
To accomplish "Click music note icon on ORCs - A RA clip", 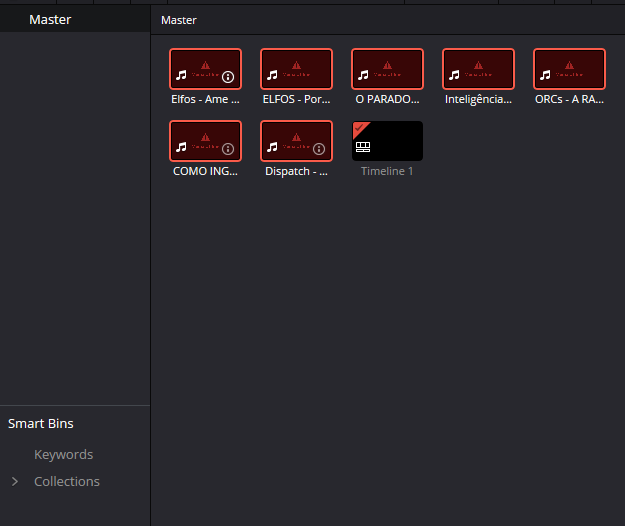I will coord(545,75).
